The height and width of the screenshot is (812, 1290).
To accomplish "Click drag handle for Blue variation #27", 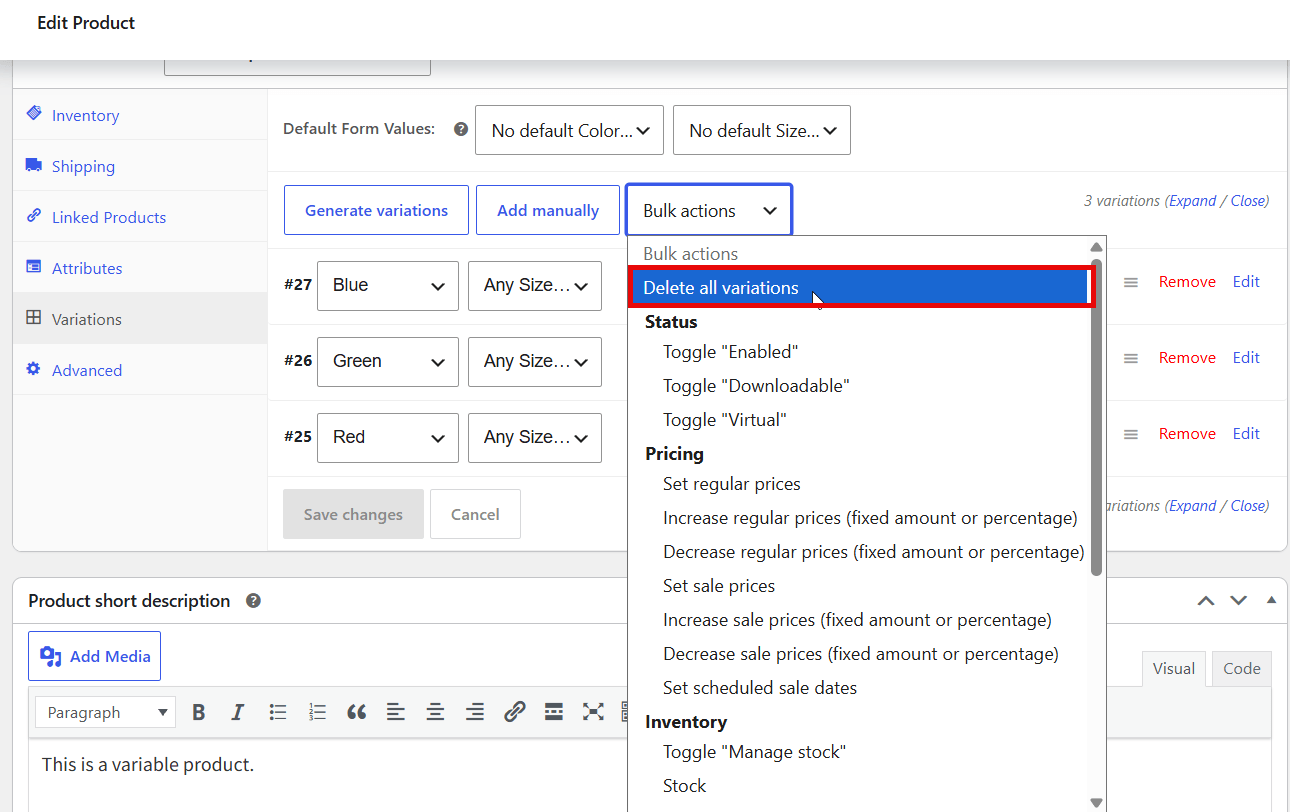I will point(1131,283).
